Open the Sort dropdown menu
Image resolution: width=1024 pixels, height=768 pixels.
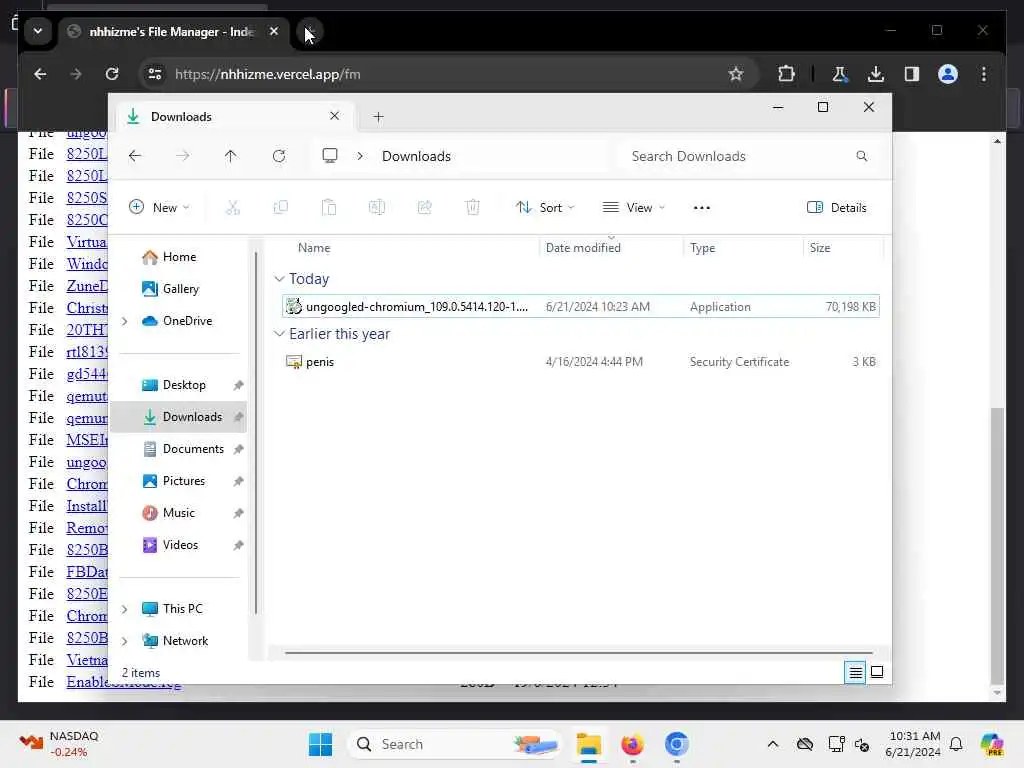click(545, 208)
